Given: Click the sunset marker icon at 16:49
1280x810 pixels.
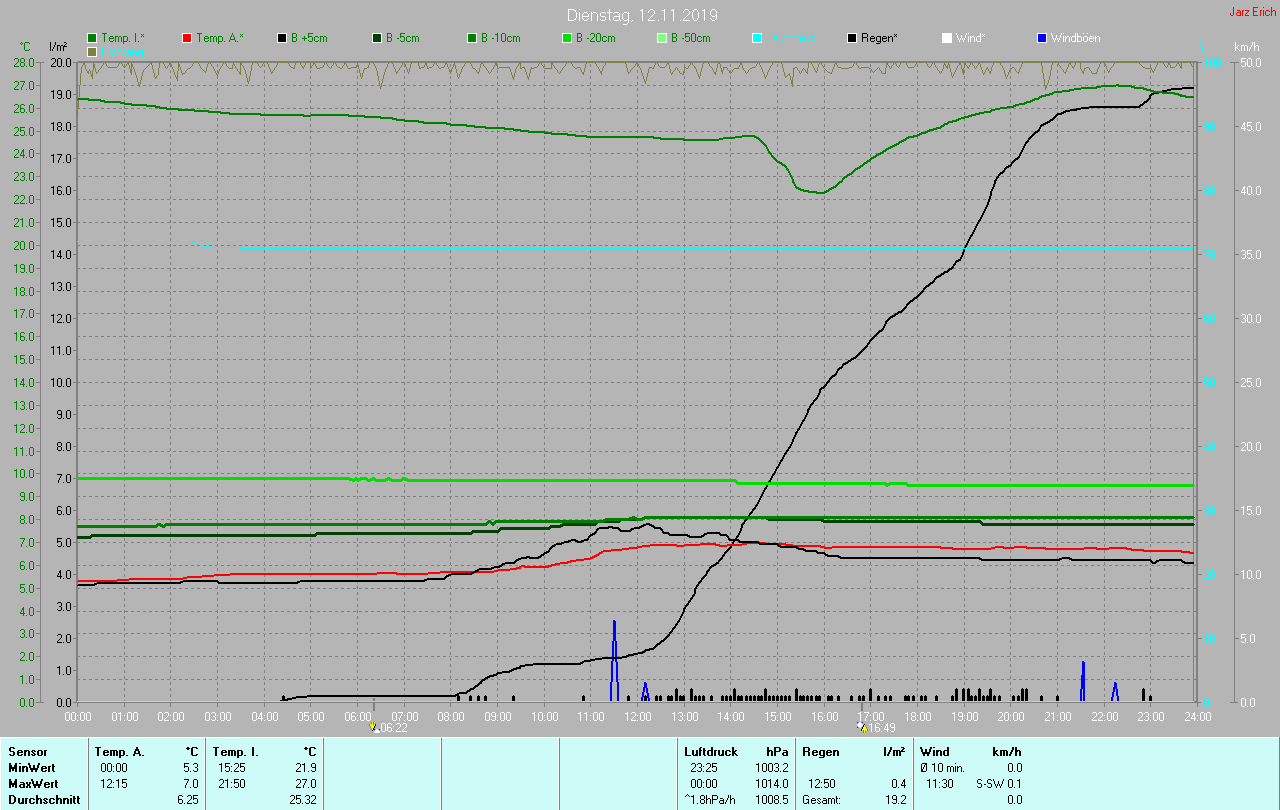Looking at the screenshot, I should click(863, 727).
